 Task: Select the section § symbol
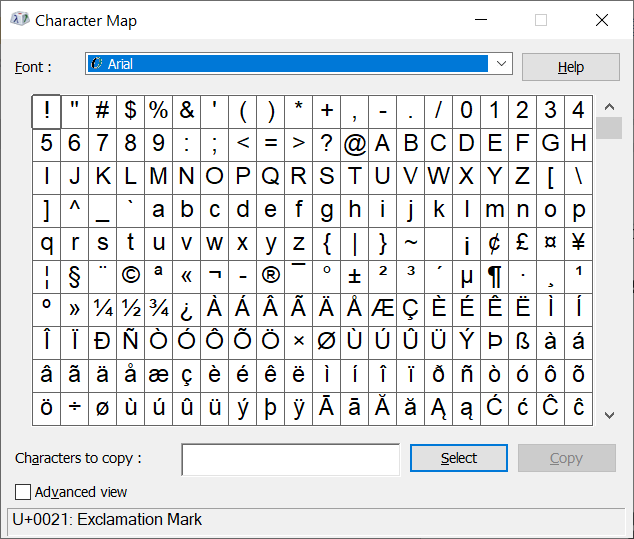pyautogui.click(x=74, y=277)
